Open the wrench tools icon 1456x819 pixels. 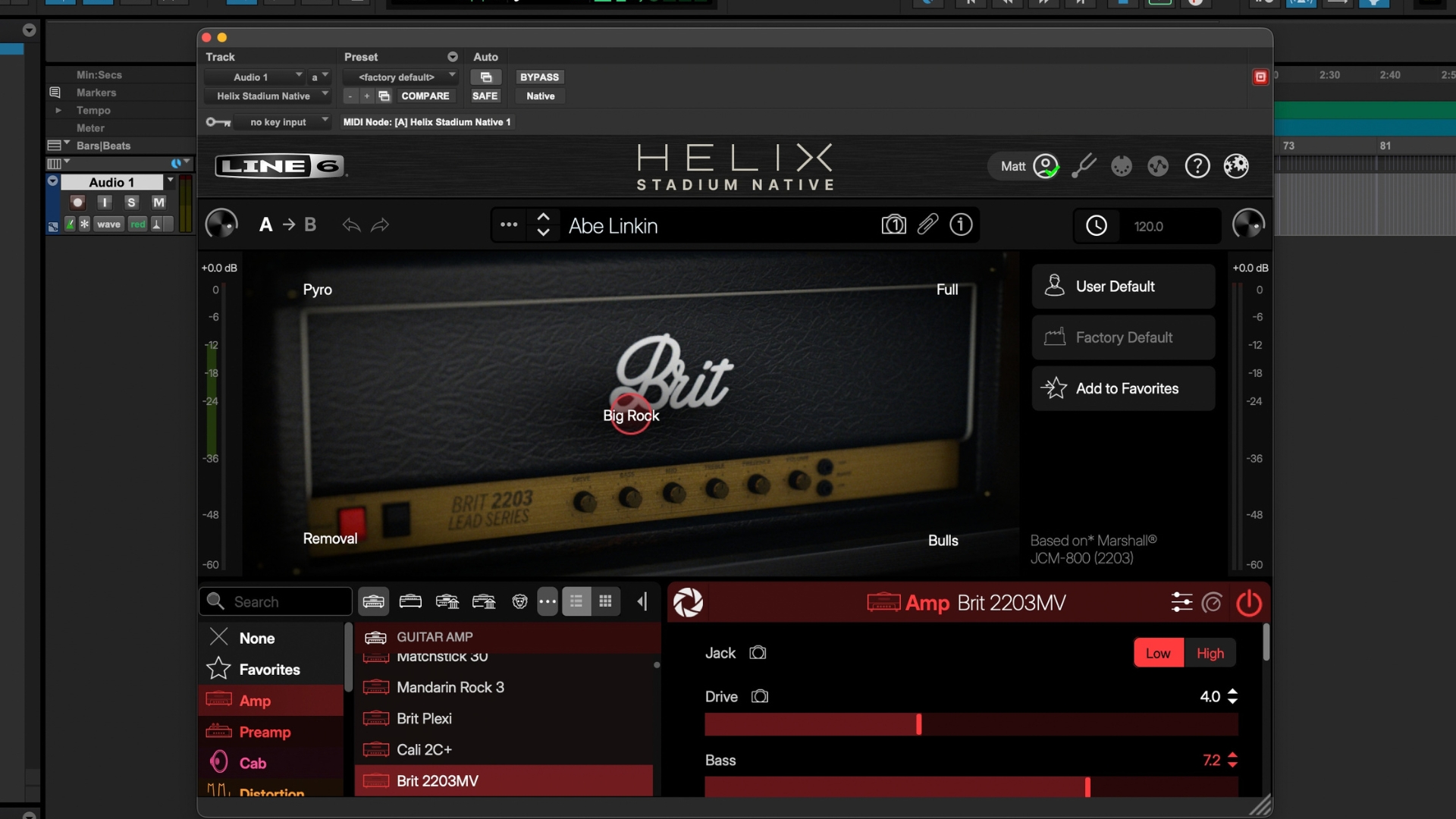point(1084,166)
